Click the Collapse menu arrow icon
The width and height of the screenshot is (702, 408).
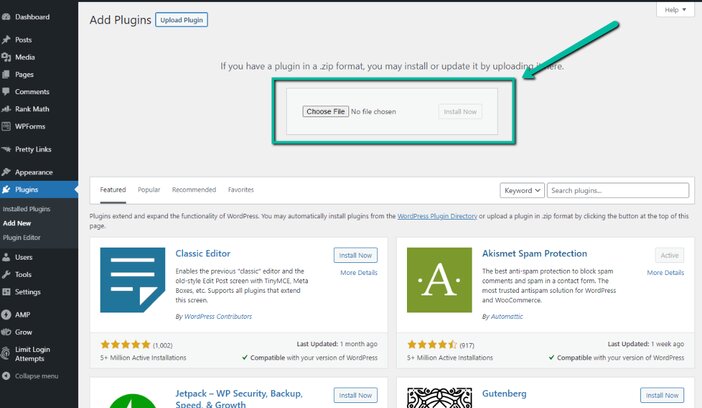(6, 376)
